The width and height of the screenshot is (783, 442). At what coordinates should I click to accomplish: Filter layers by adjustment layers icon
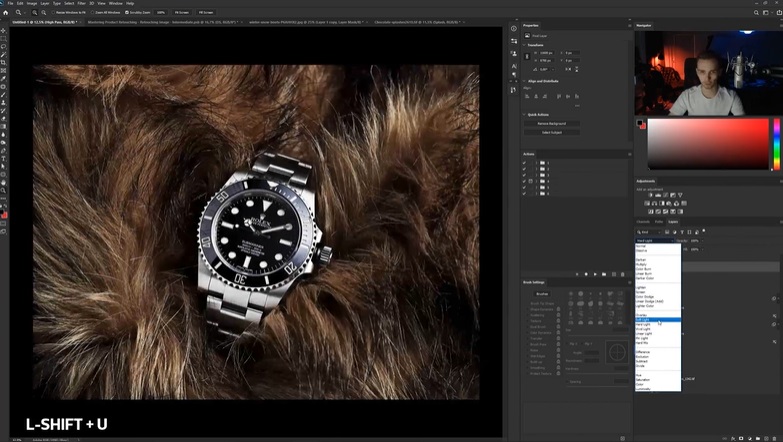(675, 232)
